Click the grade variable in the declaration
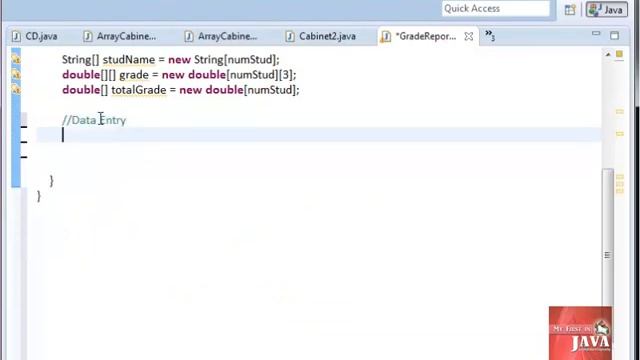Viewport: 640px width, 360px height. pyautogui.click(x=134, y=75)
